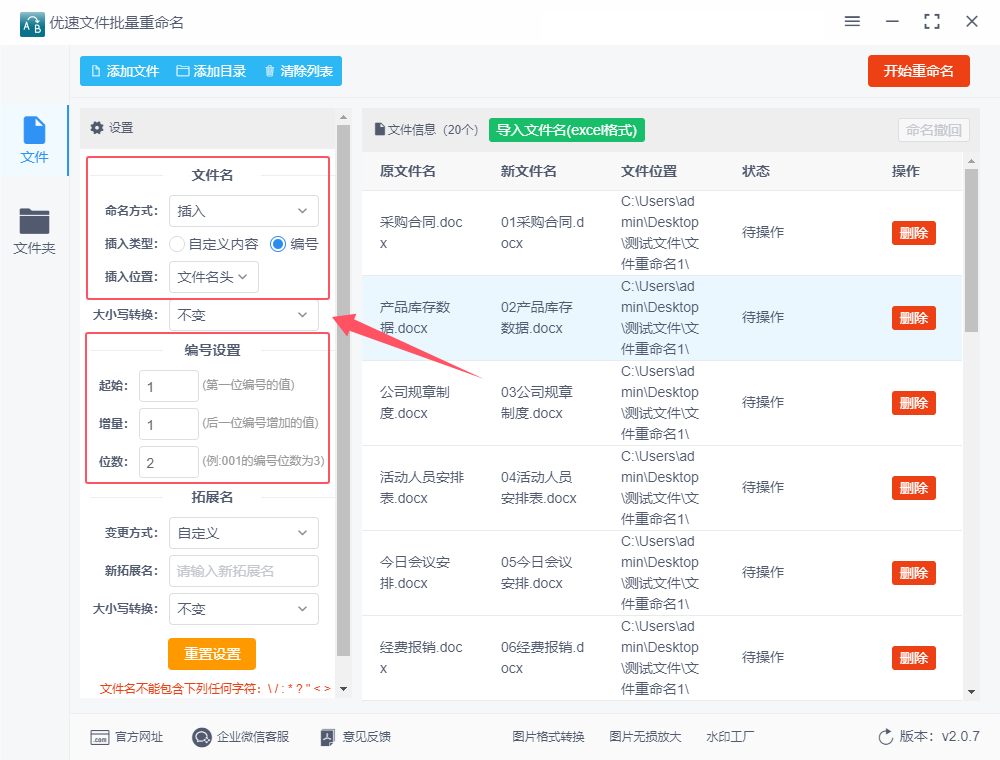Switch to the 文件 tab in sidebar
The width and height of the screenshot is (1000, 760).
(x=34, y=140)
